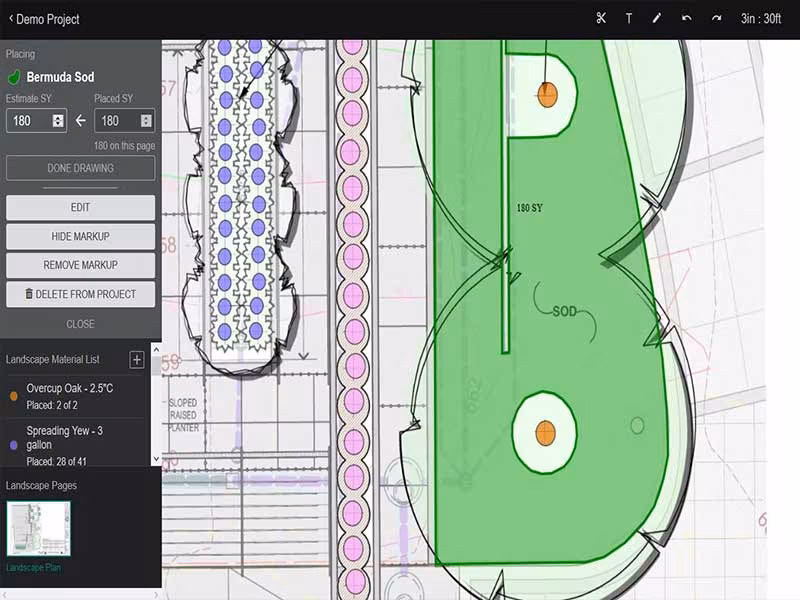
Task: Click the Placed SY stepper arrows
Action: (x=146, y=120)
